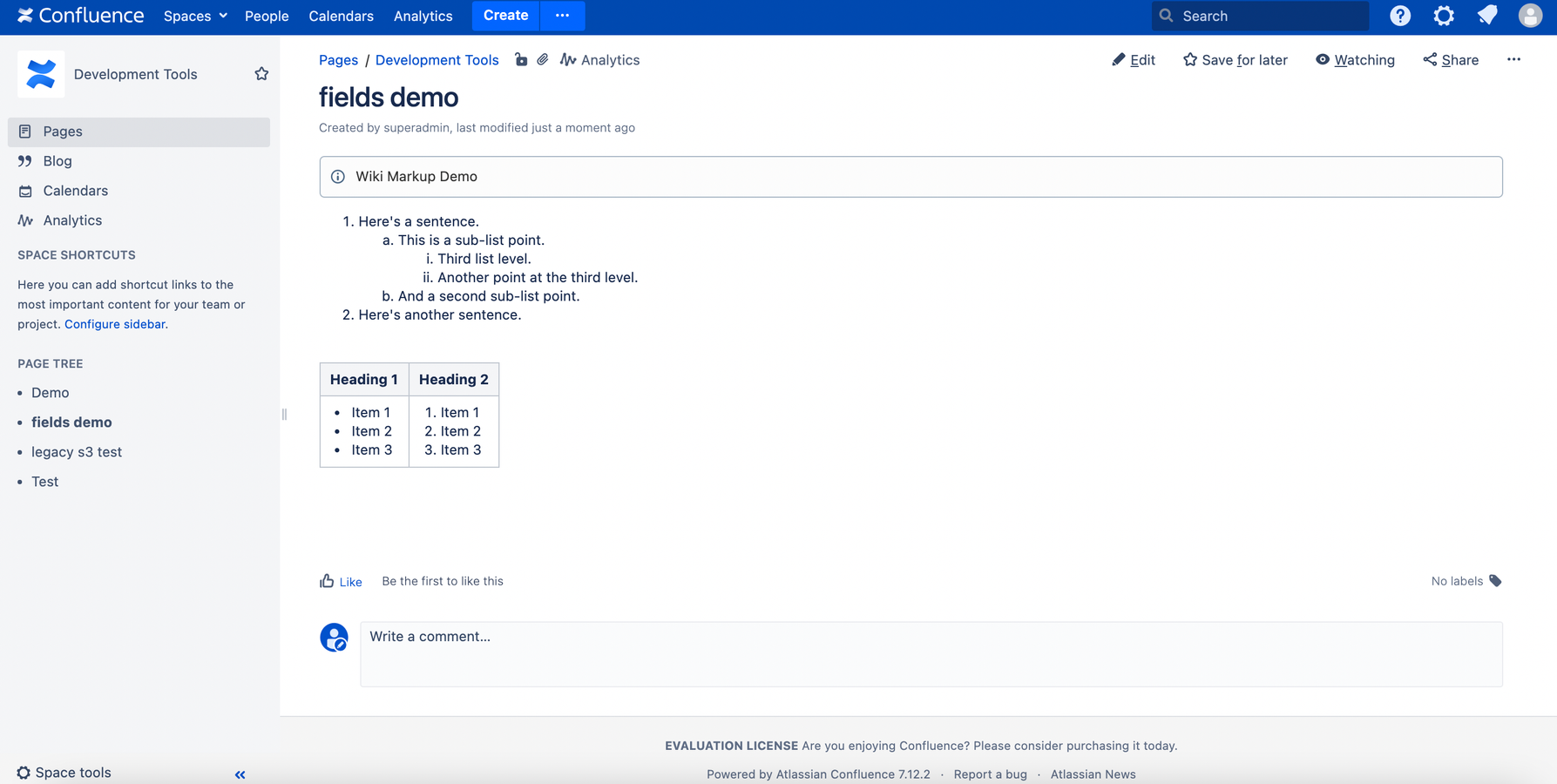Click the Edit pencil button
Screen dimensions: 1557x784
pyautogui.click(x=1134, y=60)
